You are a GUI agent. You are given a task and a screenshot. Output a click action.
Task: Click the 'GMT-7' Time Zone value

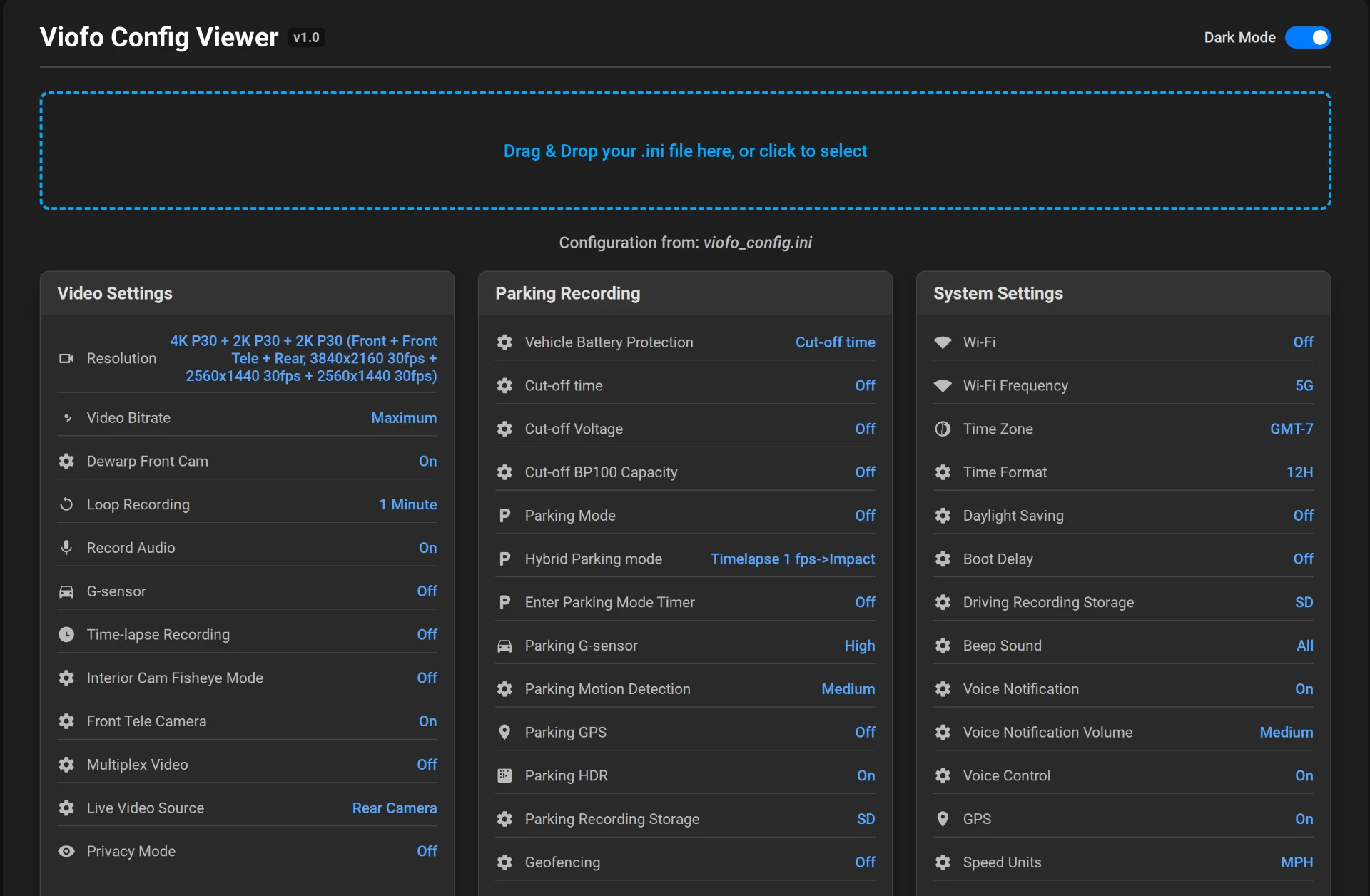coord(1292,429)
